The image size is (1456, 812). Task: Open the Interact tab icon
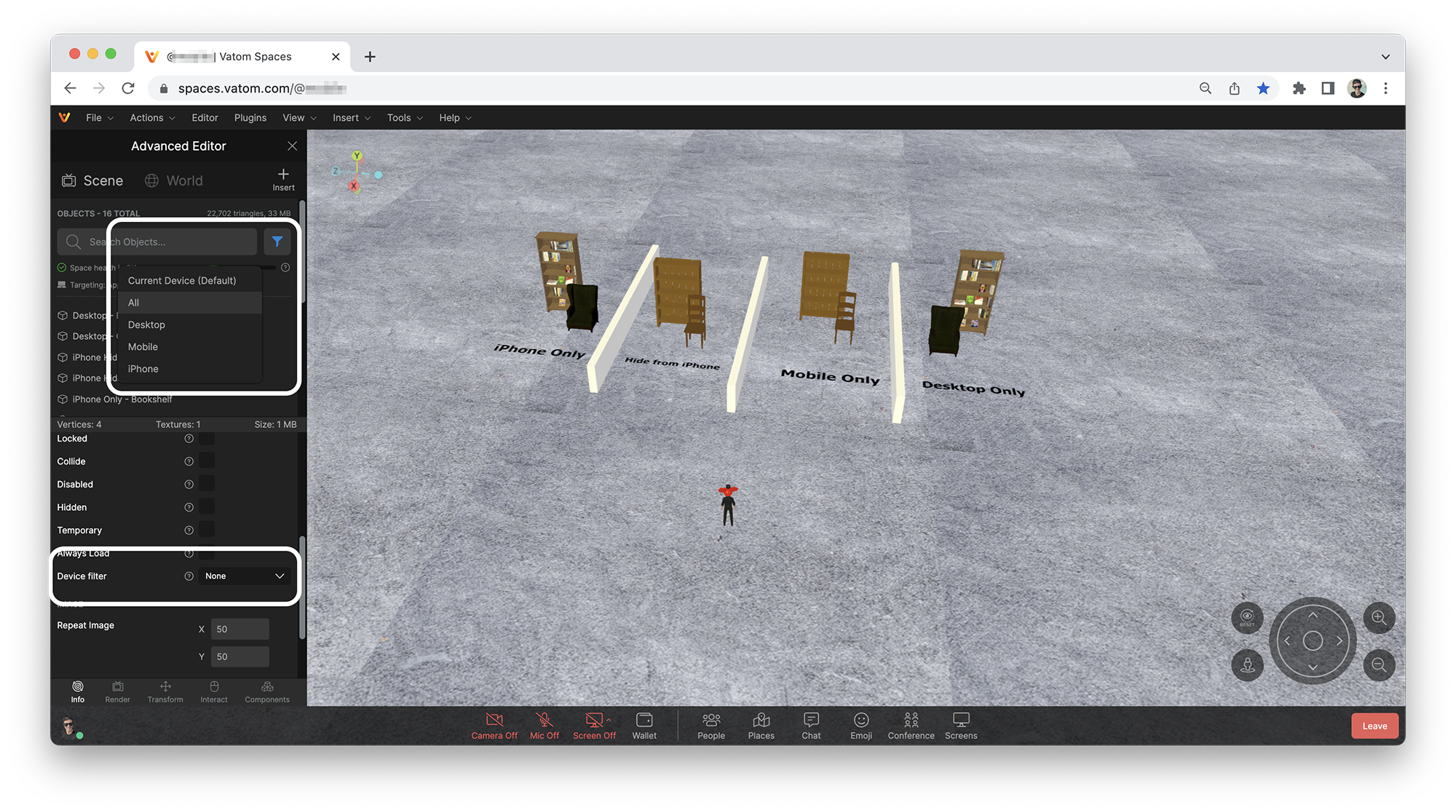coord(214,686)
